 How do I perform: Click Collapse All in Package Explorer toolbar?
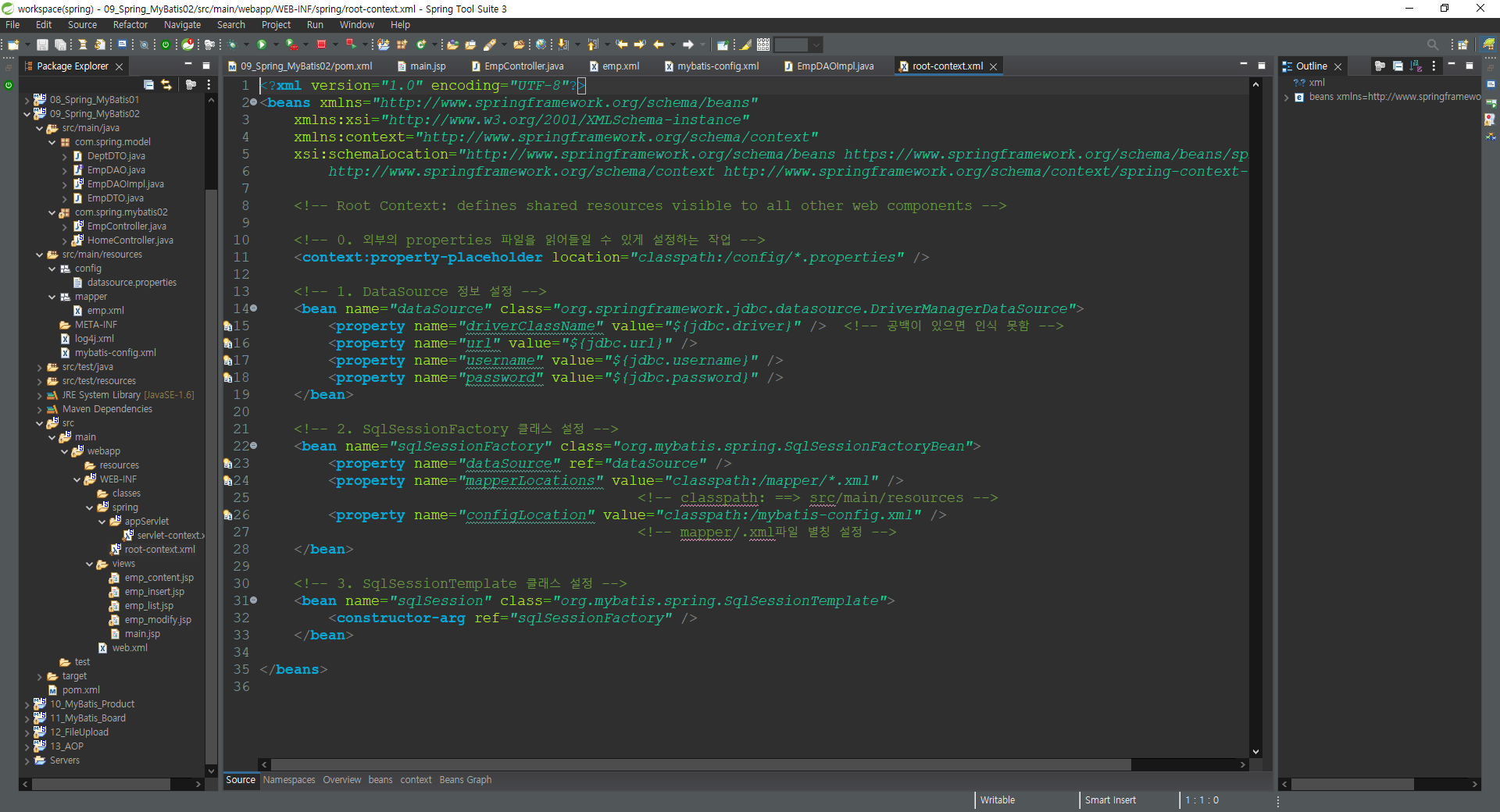coord(148,84)
